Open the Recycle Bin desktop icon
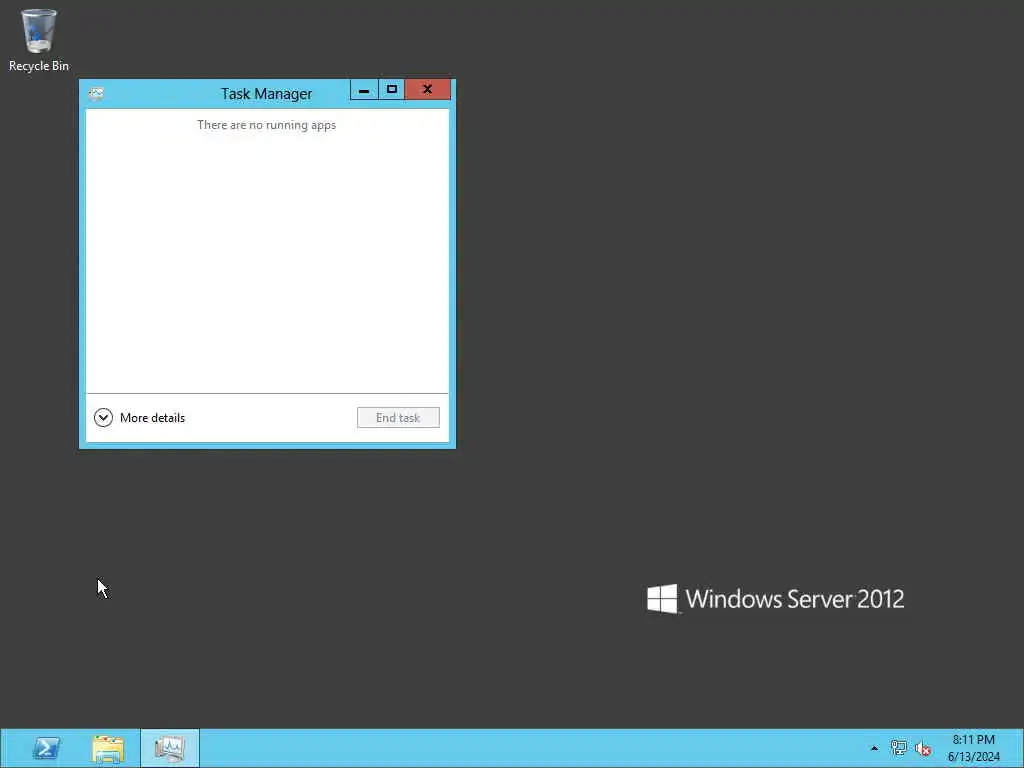Viewport: 1024px width, 768px height. [39, 40]
